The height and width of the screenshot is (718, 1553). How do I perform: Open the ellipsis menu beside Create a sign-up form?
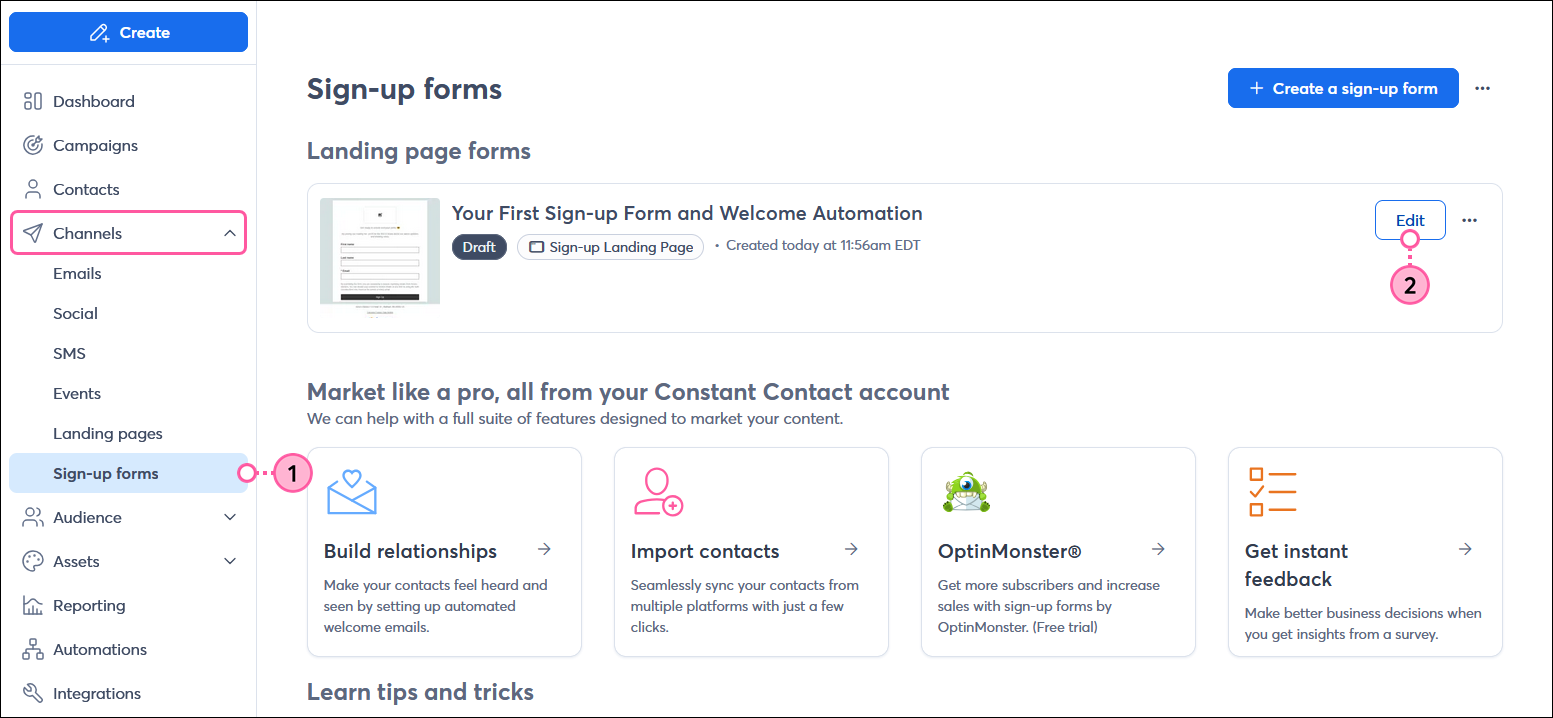point(1482,88)
